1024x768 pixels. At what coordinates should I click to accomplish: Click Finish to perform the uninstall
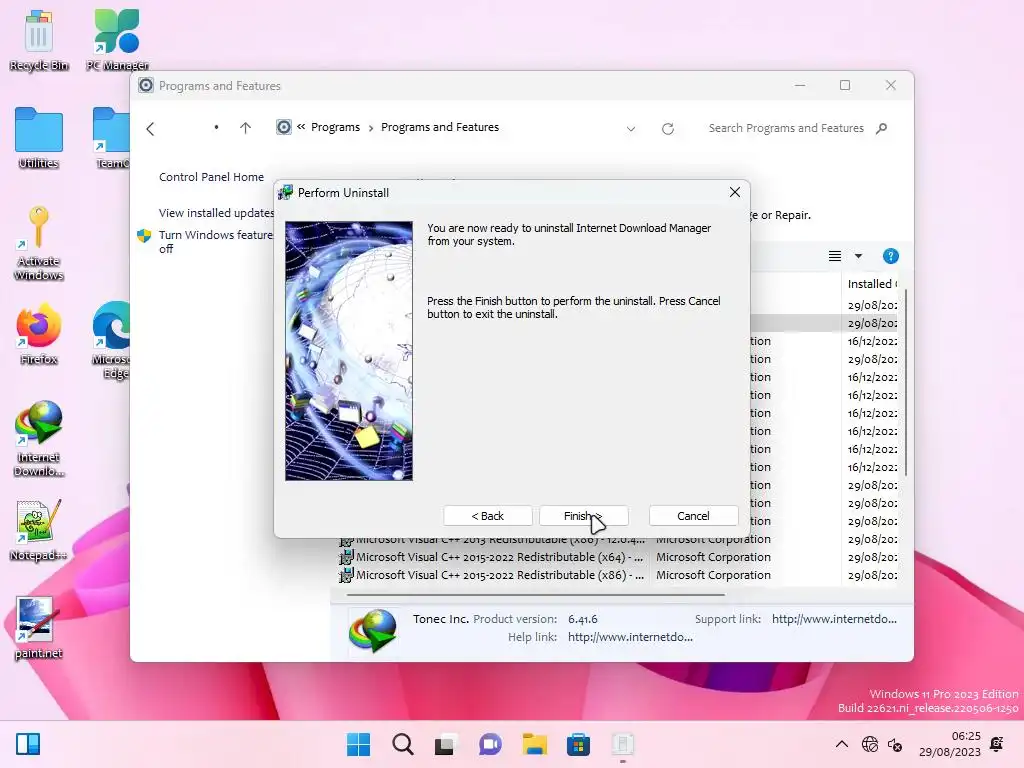(584, 516)
